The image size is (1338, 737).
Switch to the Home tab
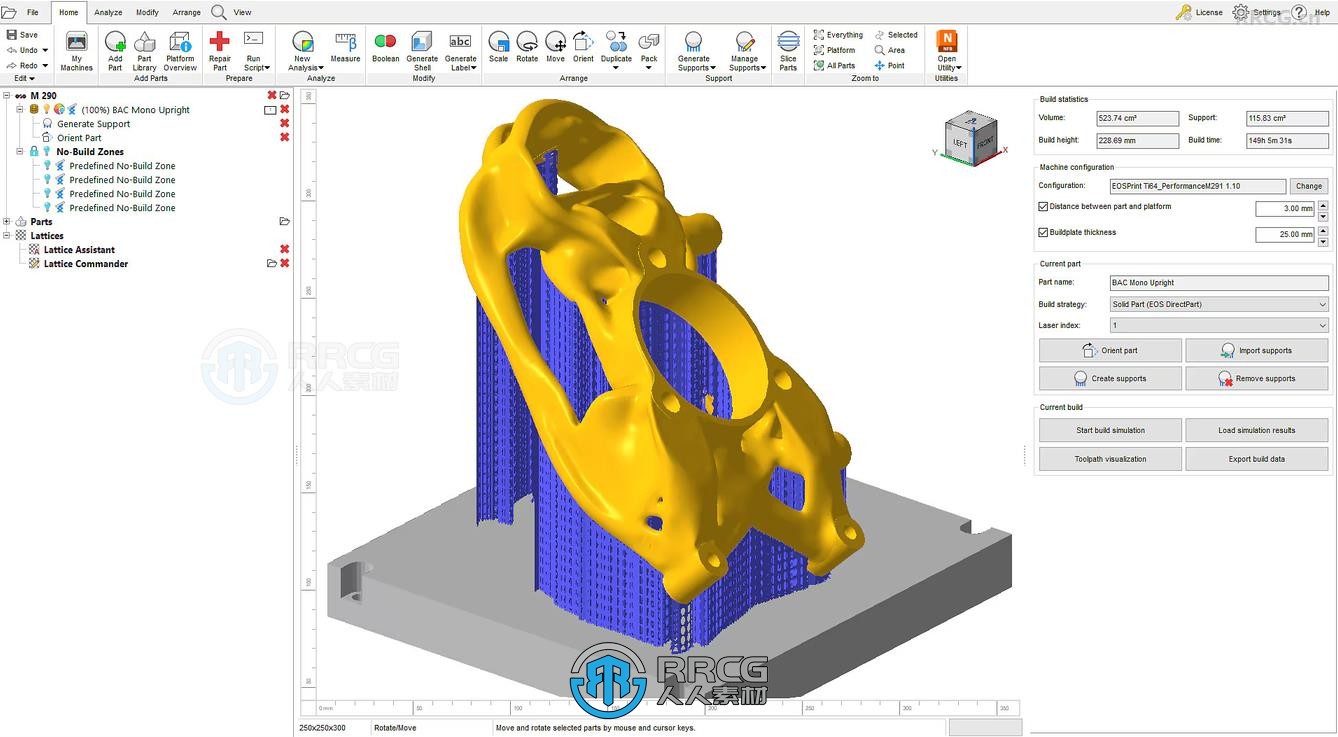[x=68, y=13]
